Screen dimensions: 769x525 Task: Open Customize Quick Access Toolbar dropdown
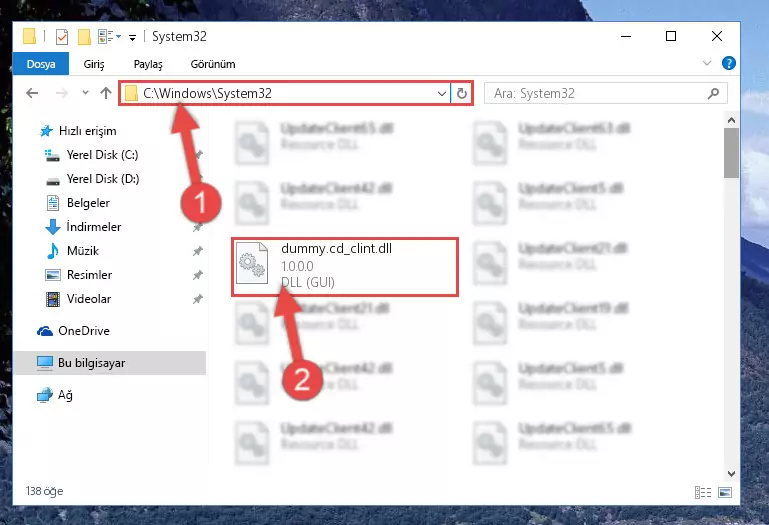[132, 37]
